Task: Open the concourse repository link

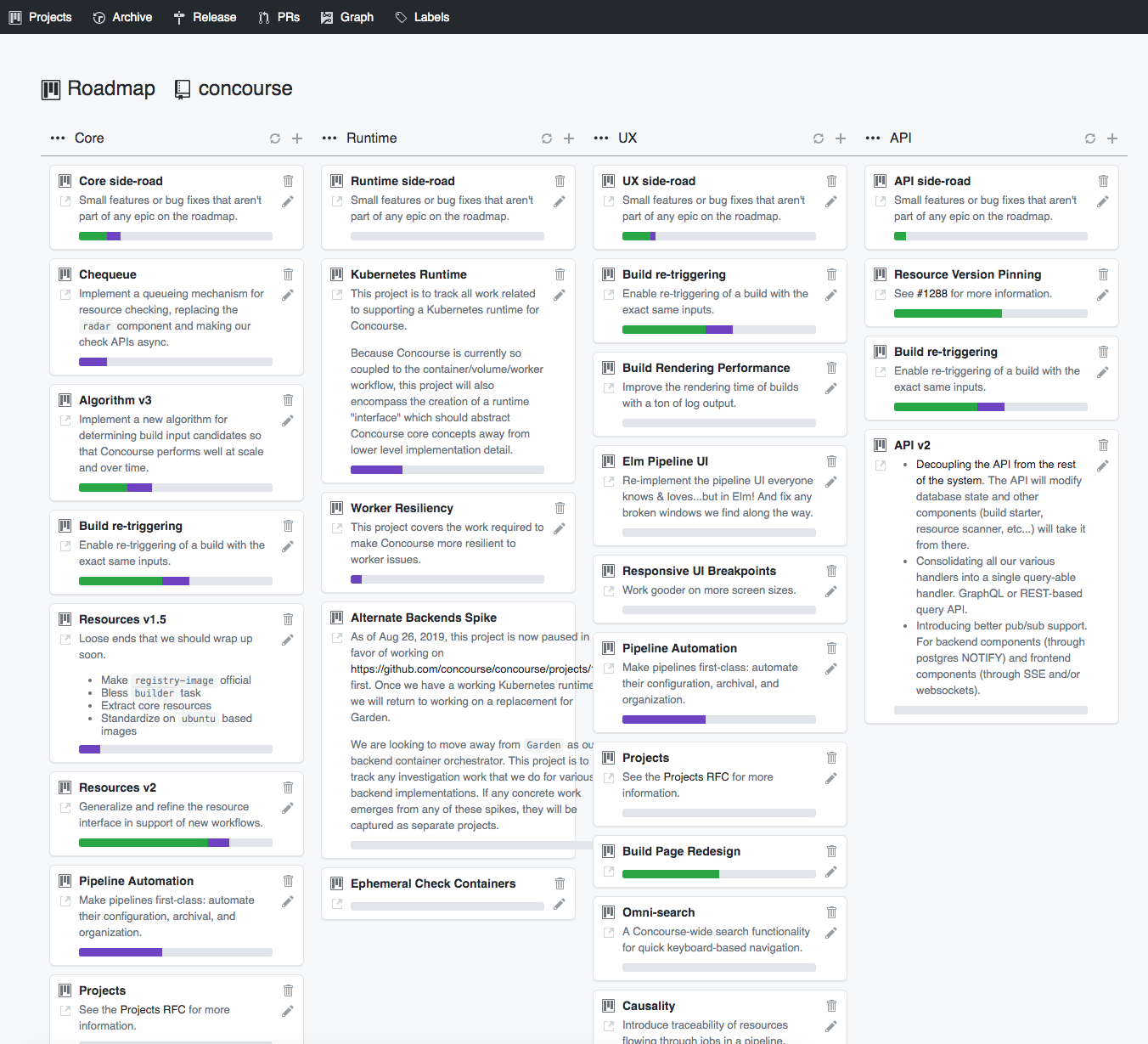Action: tap(245, 88)
